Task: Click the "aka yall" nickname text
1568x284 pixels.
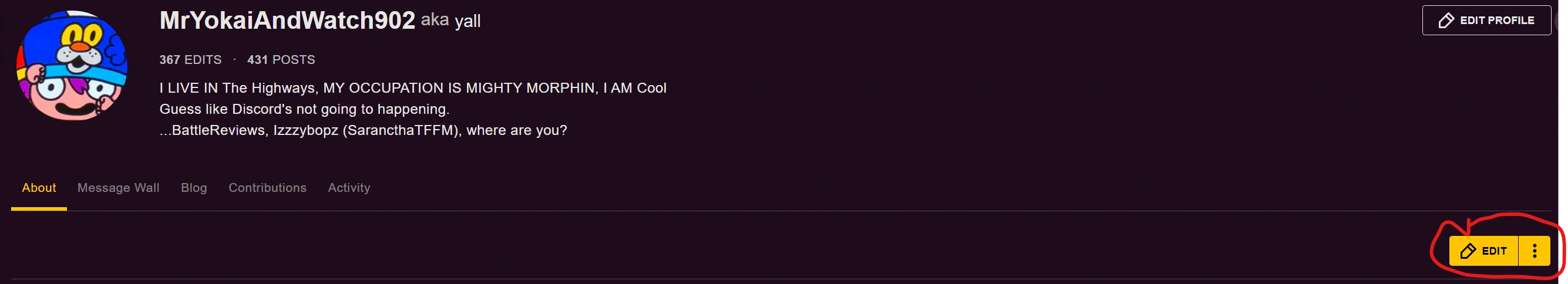Action: [450, 21]
